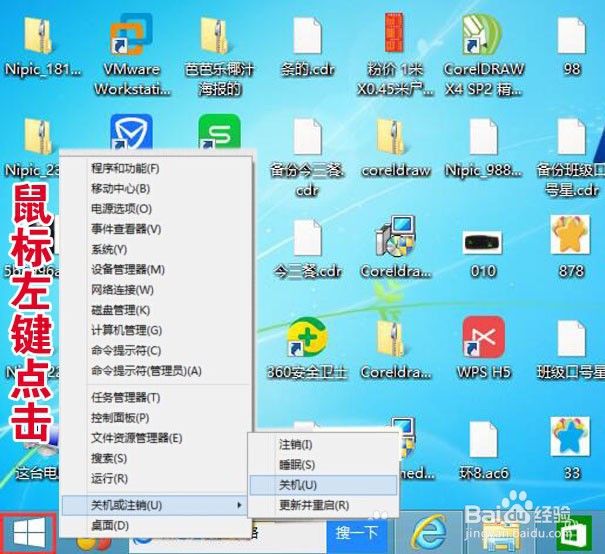Select 计算机管理(G) menu entry
The image size is (605, 554).
(x=157, y=330)
